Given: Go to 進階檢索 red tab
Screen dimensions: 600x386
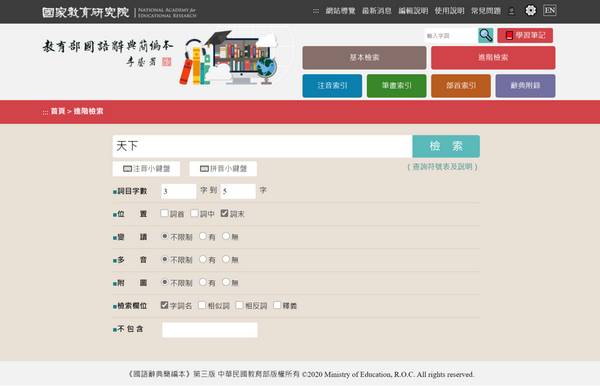Looking at the screenshot, I should (493, 57).
